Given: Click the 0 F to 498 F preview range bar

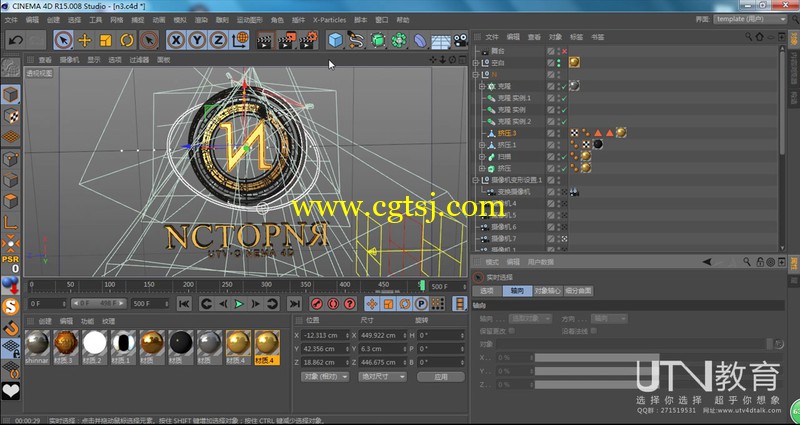Looking at the screenshot, I should coord(98,304).
